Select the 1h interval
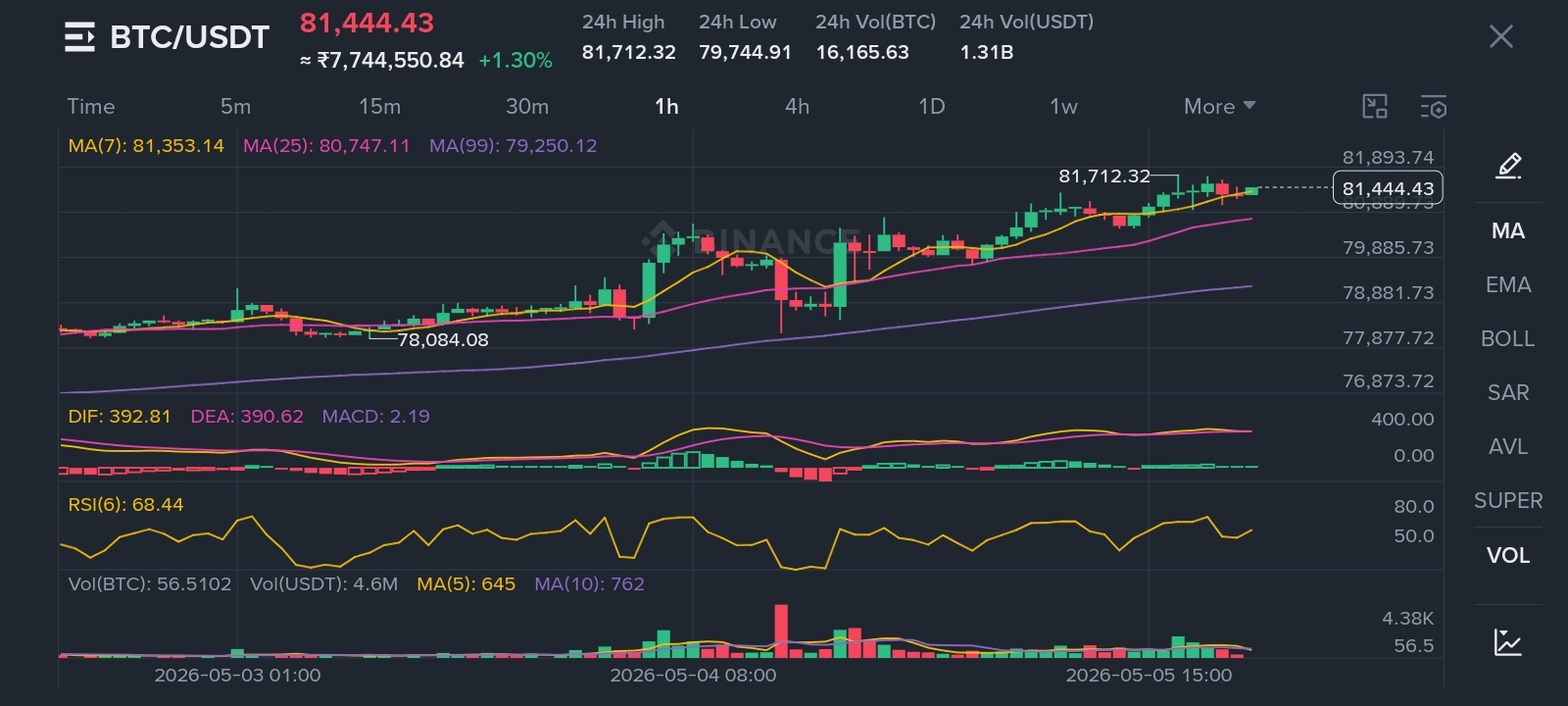This screenshot has width=1568, height=706. click(x=666, y=106)
